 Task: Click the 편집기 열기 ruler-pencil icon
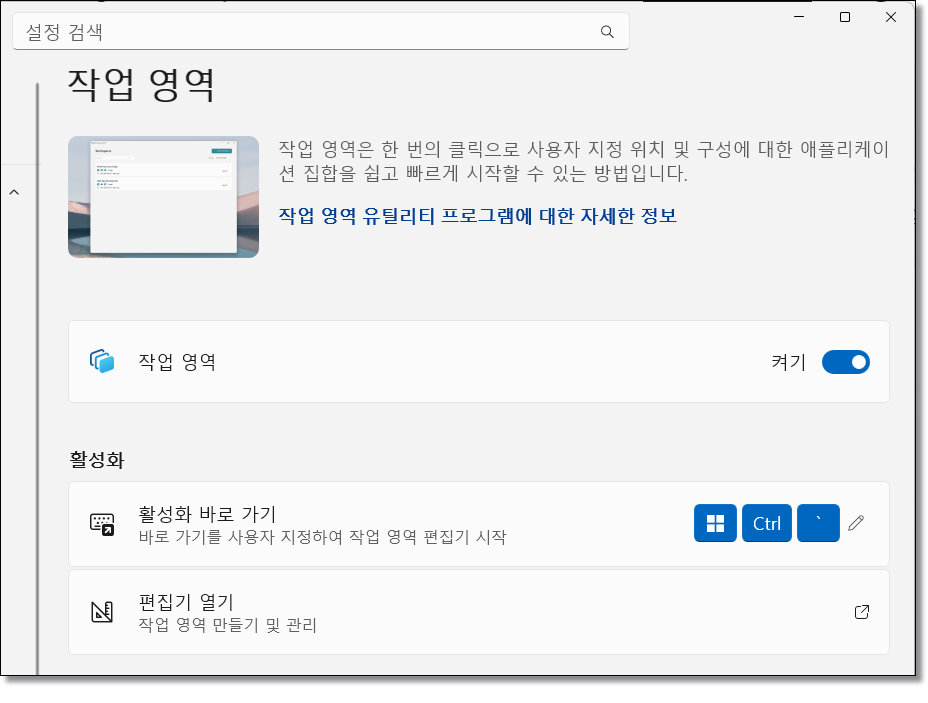point(102,612)
